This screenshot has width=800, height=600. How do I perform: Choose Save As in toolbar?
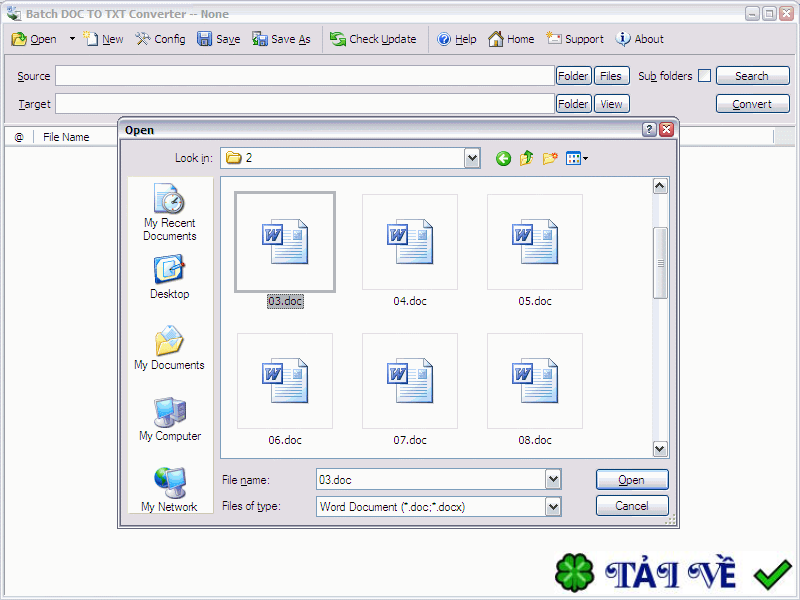281,39
